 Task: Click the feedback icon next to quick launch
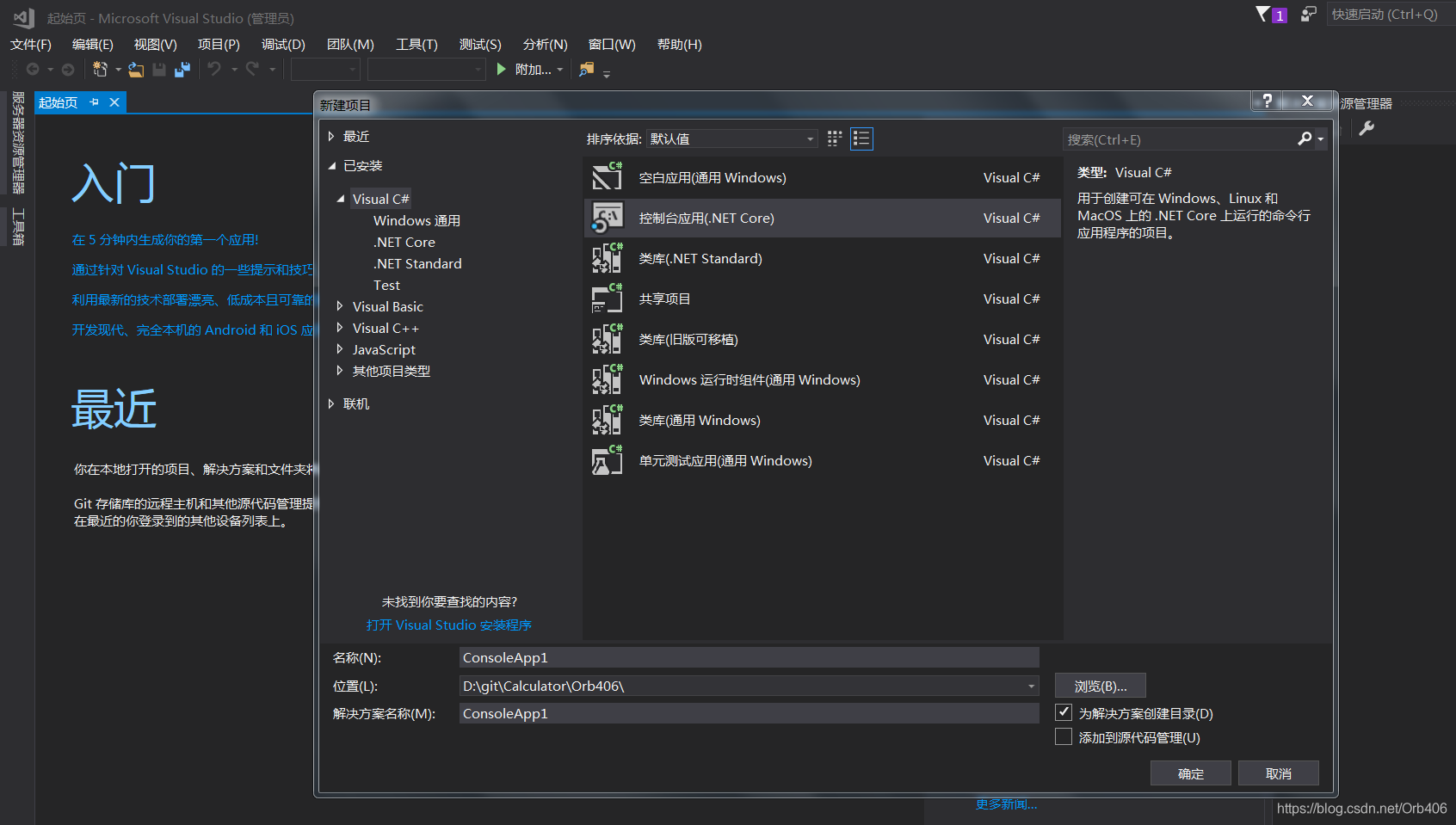(x=1308, y=14)
